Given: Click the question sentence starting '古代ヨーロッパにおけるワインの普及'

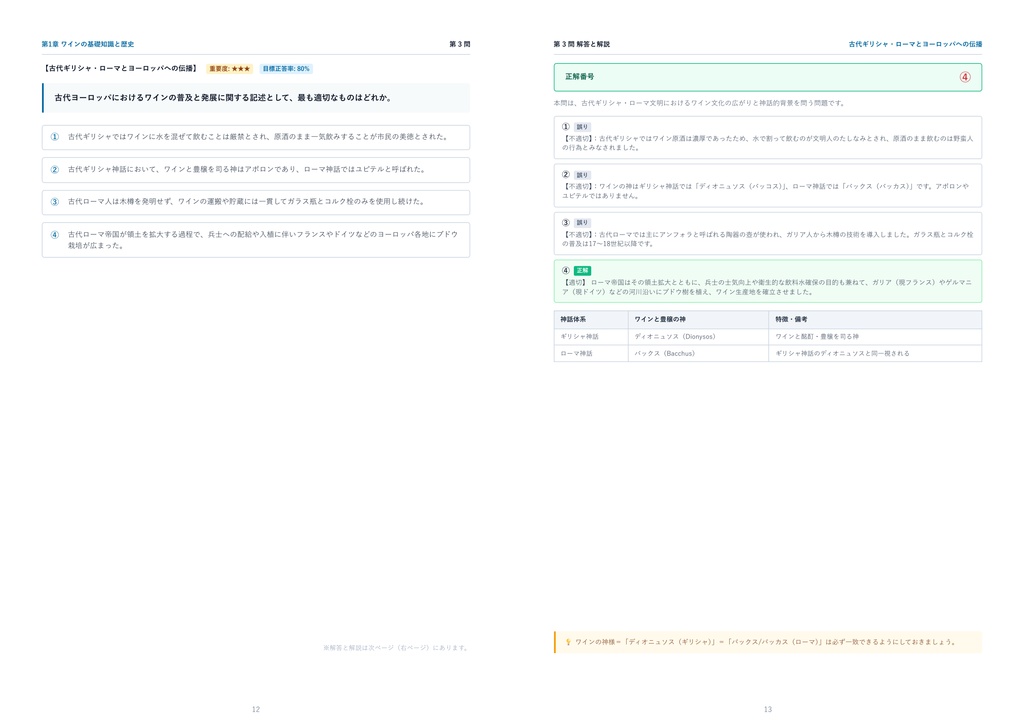Looking at the screenshot, I should 223,98.
